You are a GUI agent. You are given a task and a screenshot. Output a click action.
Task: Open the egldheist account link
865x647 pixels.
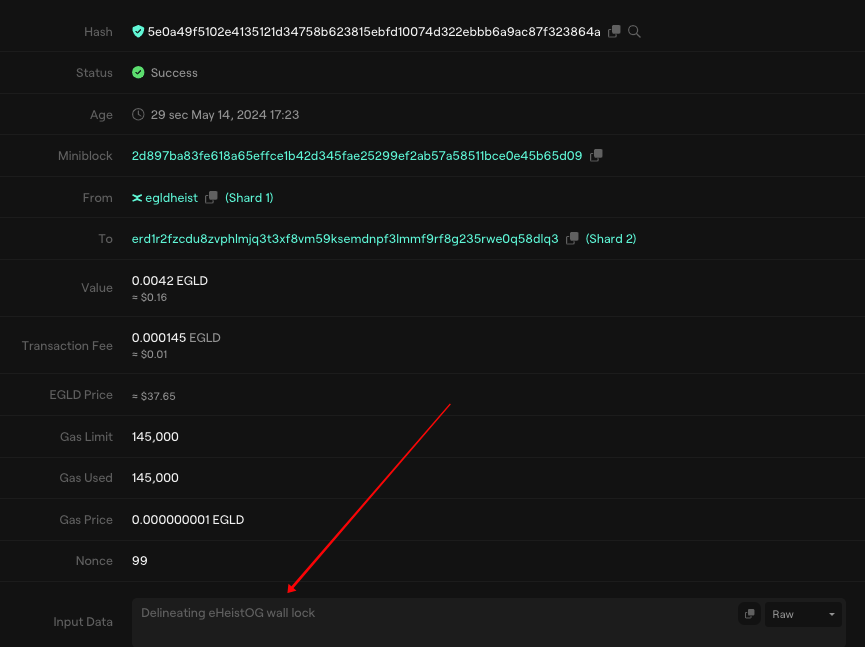point(171,197)
